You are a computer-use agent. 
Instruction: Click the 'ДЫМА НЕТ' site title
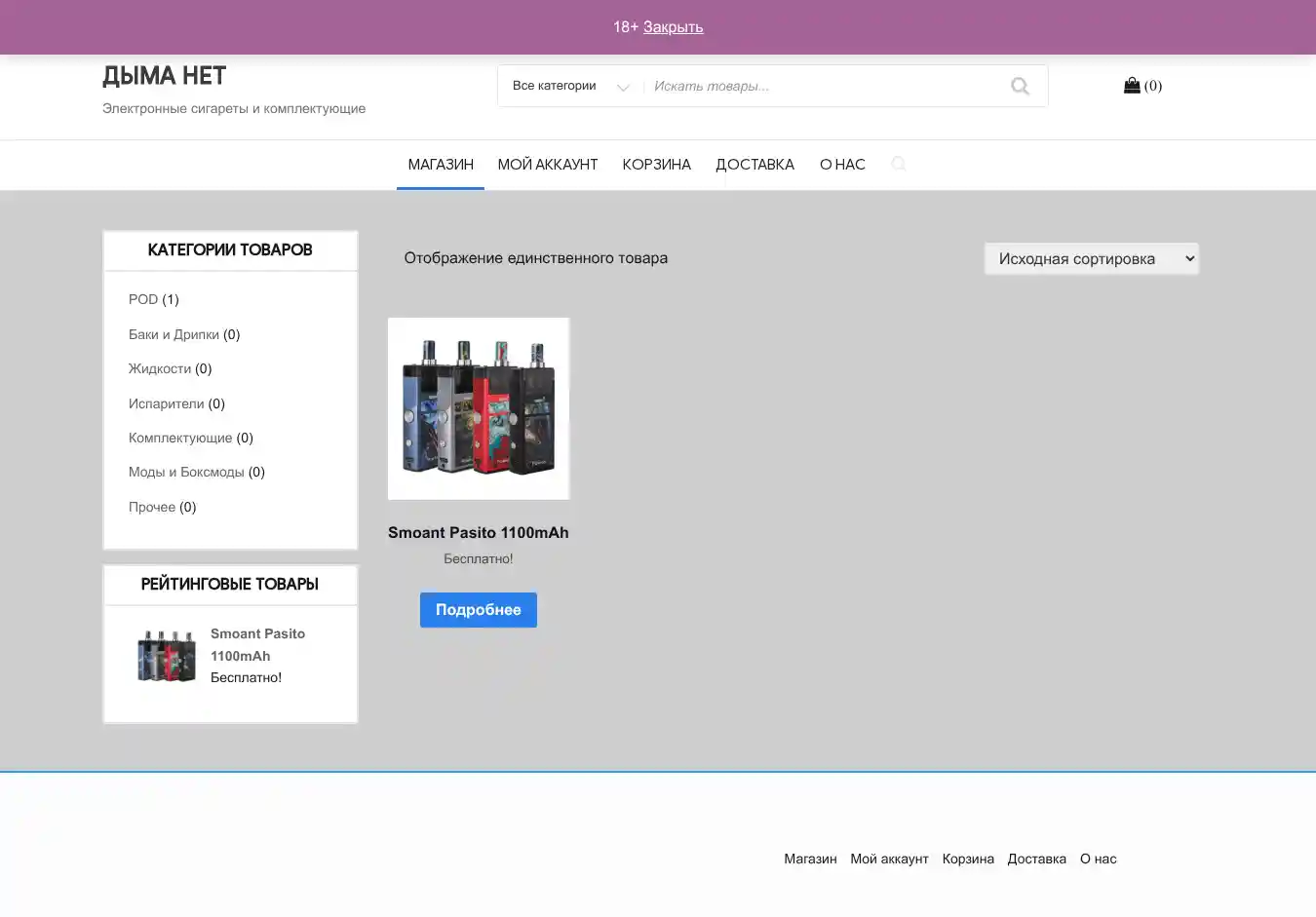pyautogui.click(x=164, y=76)
